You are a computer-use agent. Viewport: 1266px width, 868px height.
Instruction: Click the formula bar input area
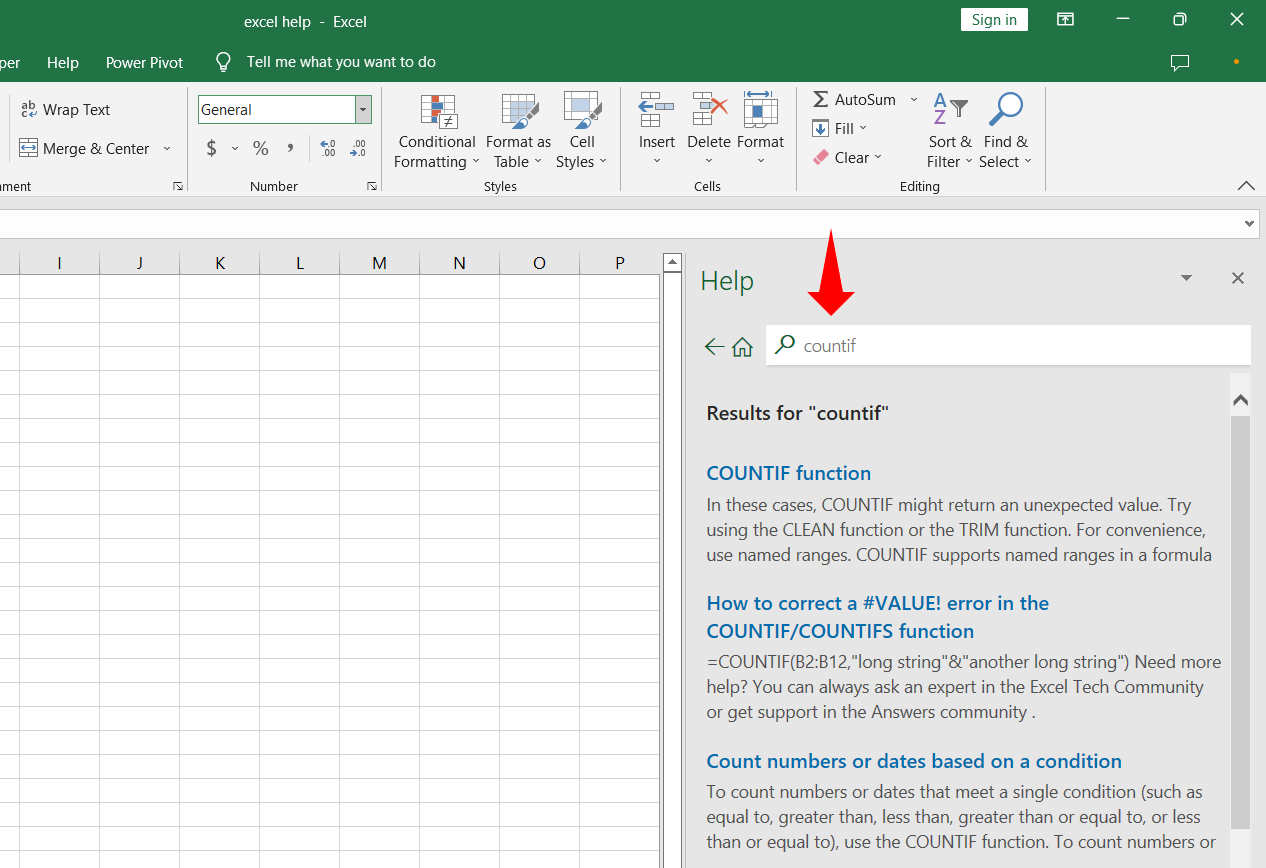coord(620,224)
